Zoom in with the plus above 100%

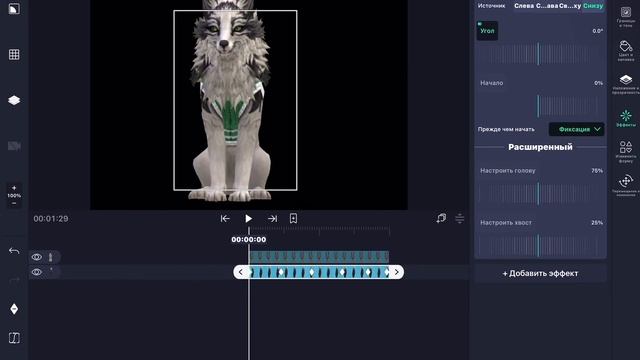click(x=14, y=188)
